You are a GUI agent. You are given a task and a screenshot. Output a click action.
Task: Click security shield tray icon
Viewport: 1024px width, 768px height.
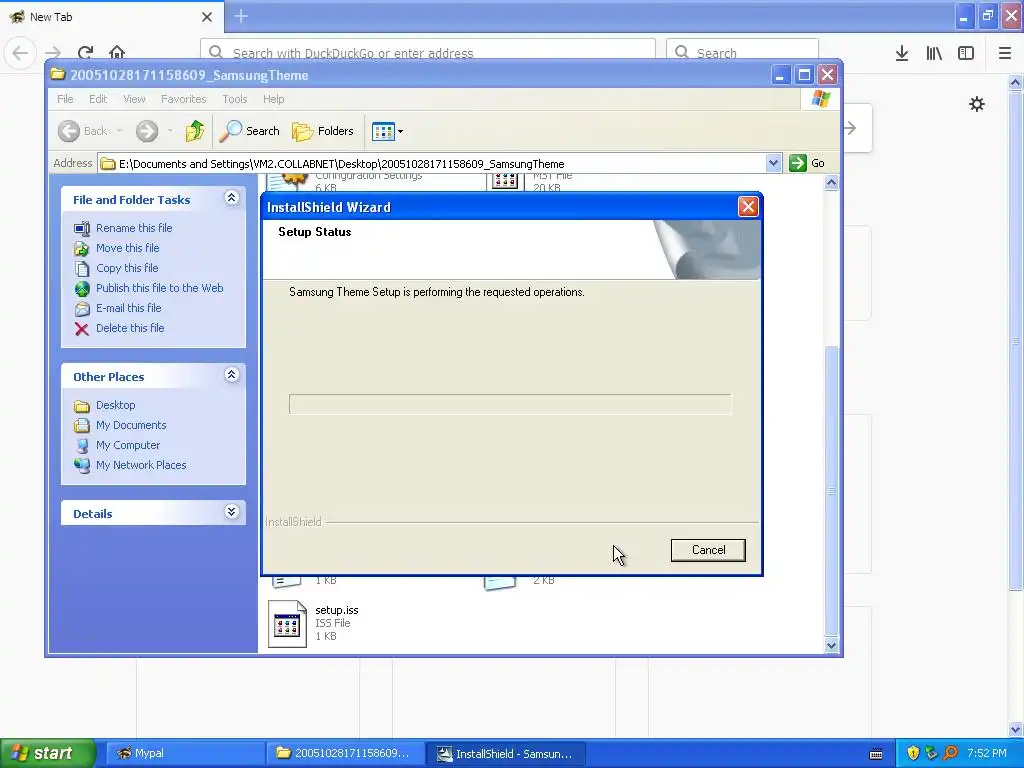(912, 753)
